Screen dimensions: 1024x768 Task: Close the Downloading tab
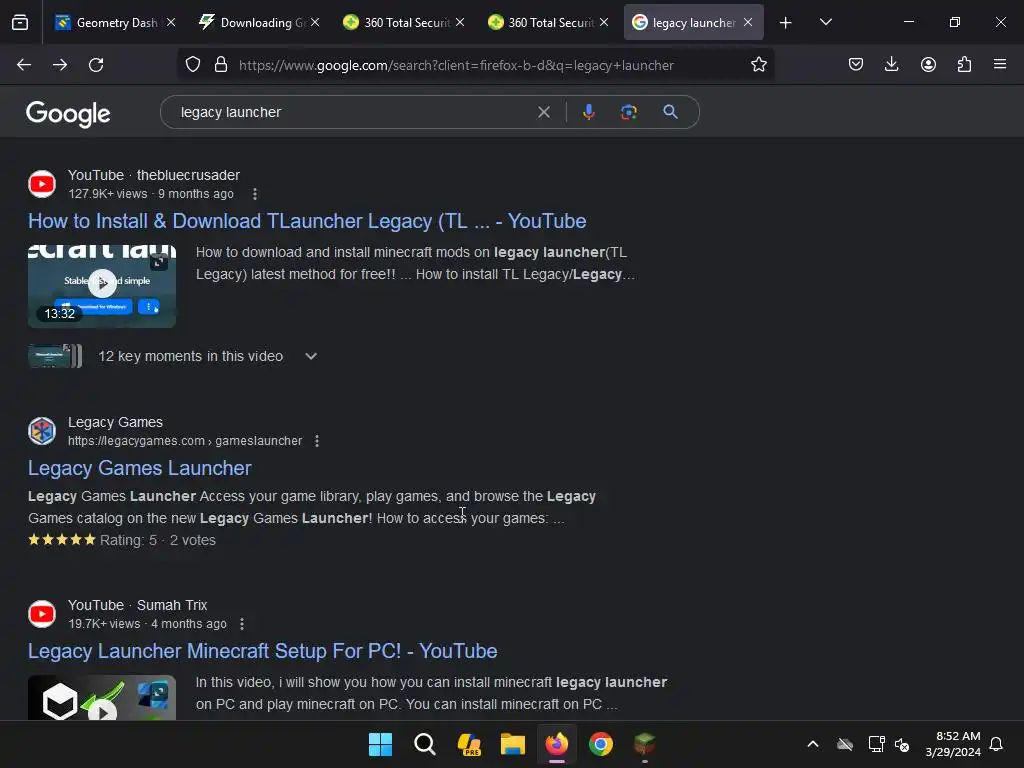click(x=315, y=22)
